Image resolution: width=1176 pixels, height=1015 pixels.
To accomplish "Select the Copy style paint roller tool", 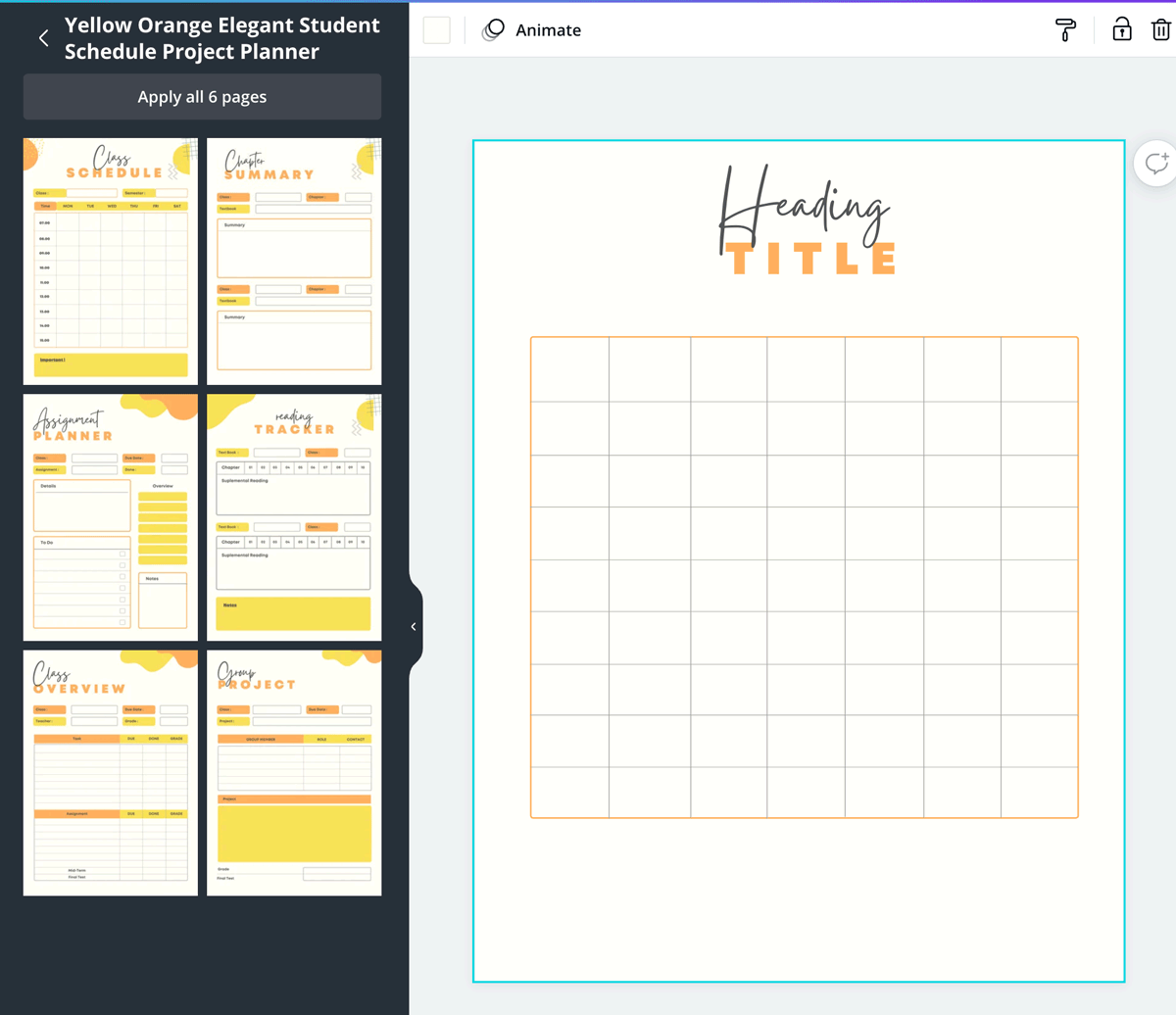I will pos(1065,30).
